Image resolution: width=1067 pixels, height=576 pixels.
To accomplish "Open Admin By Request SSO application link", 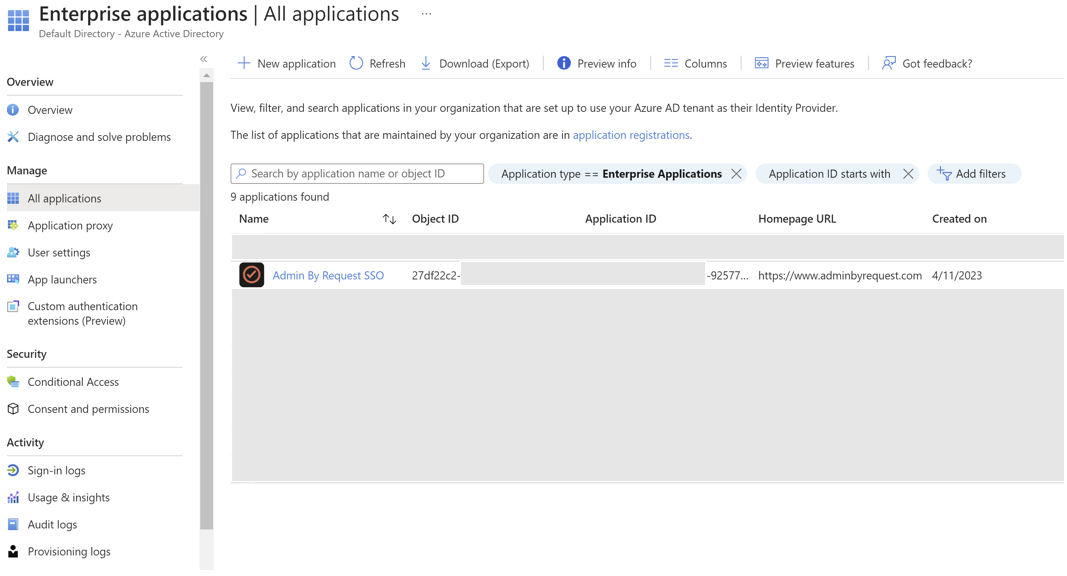I will click(328, 275).
